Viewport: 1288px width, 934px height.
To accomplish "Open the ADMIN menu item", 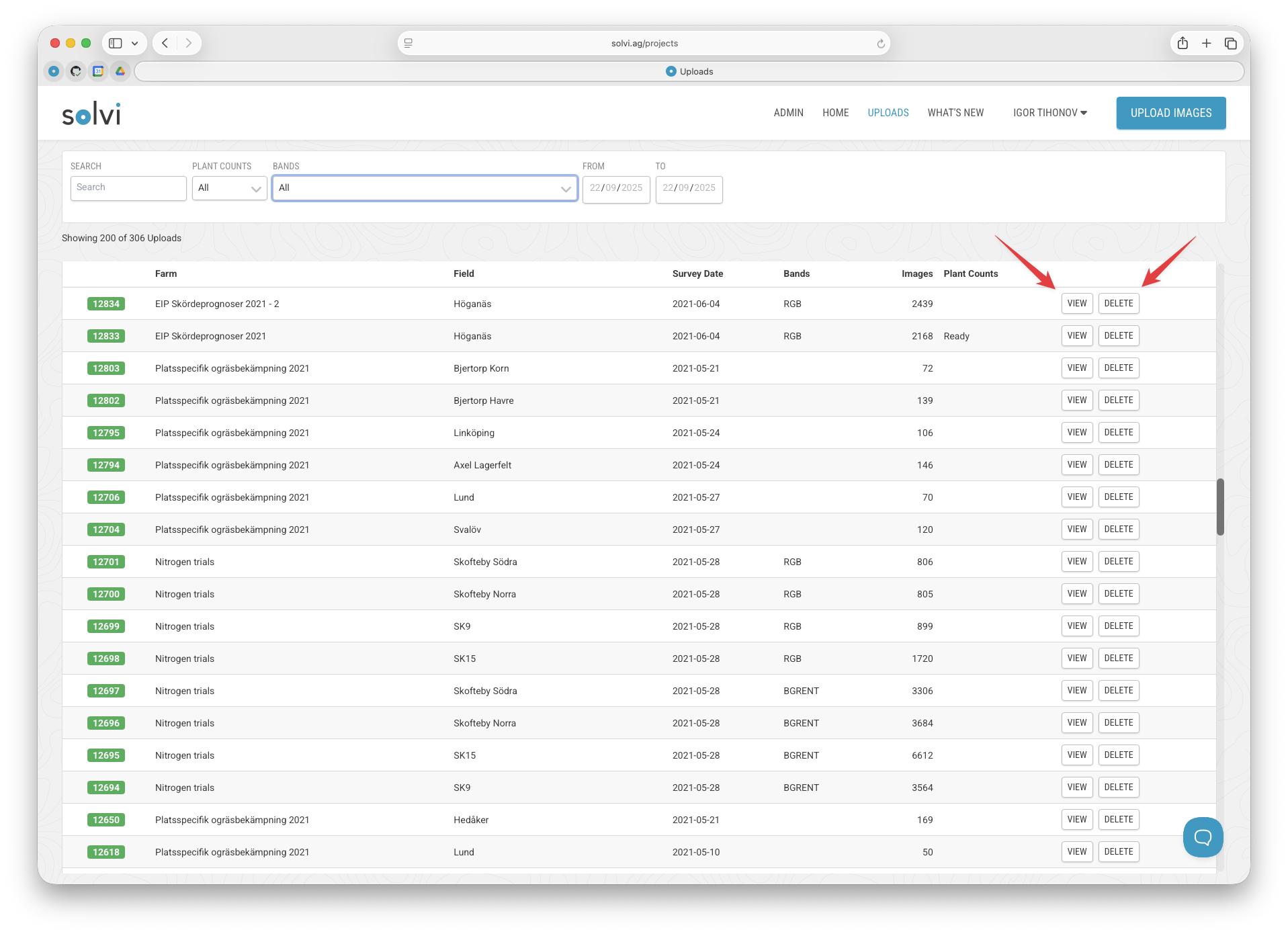I will click(788, 113).
